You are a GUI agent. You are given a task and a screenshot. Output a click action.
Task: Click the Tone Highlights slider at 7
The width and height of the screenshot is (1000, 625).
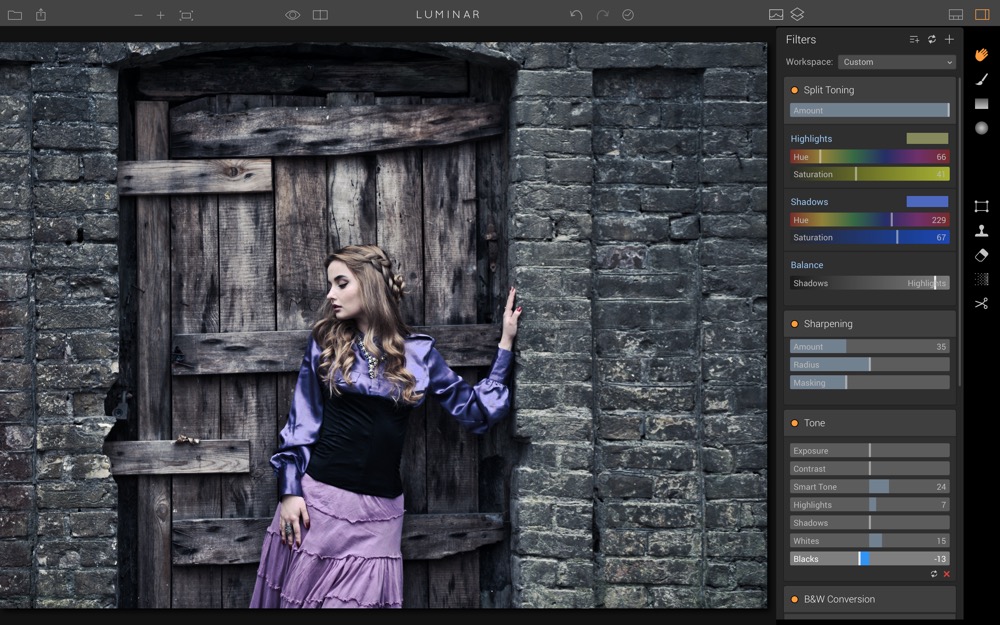point(870,504)
